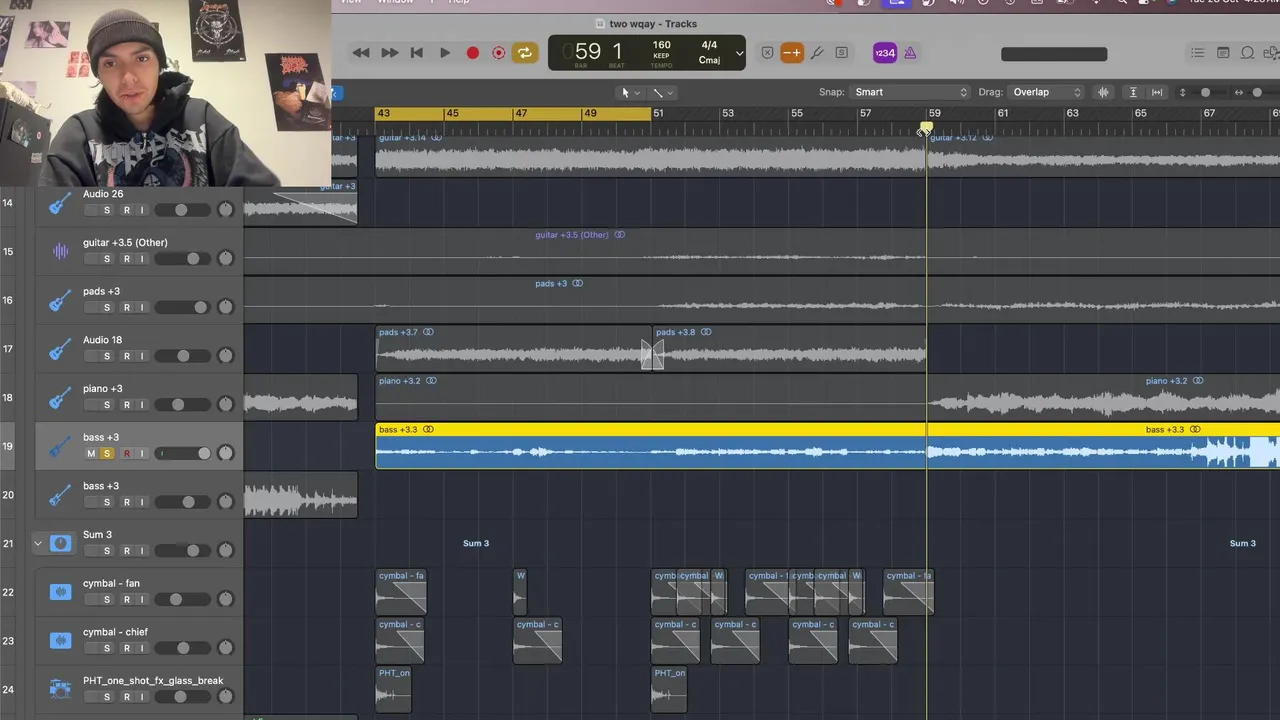Click the pan knob on Sum 3 track
Screen dimensions: 1280x720
click(x=225, y=550)
